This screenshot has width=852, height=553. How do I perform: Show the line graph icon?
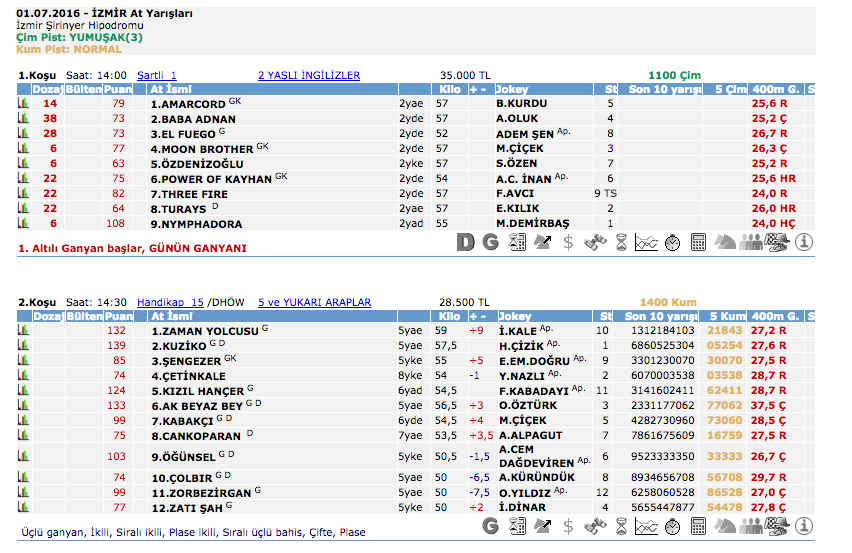click(646, 242)
